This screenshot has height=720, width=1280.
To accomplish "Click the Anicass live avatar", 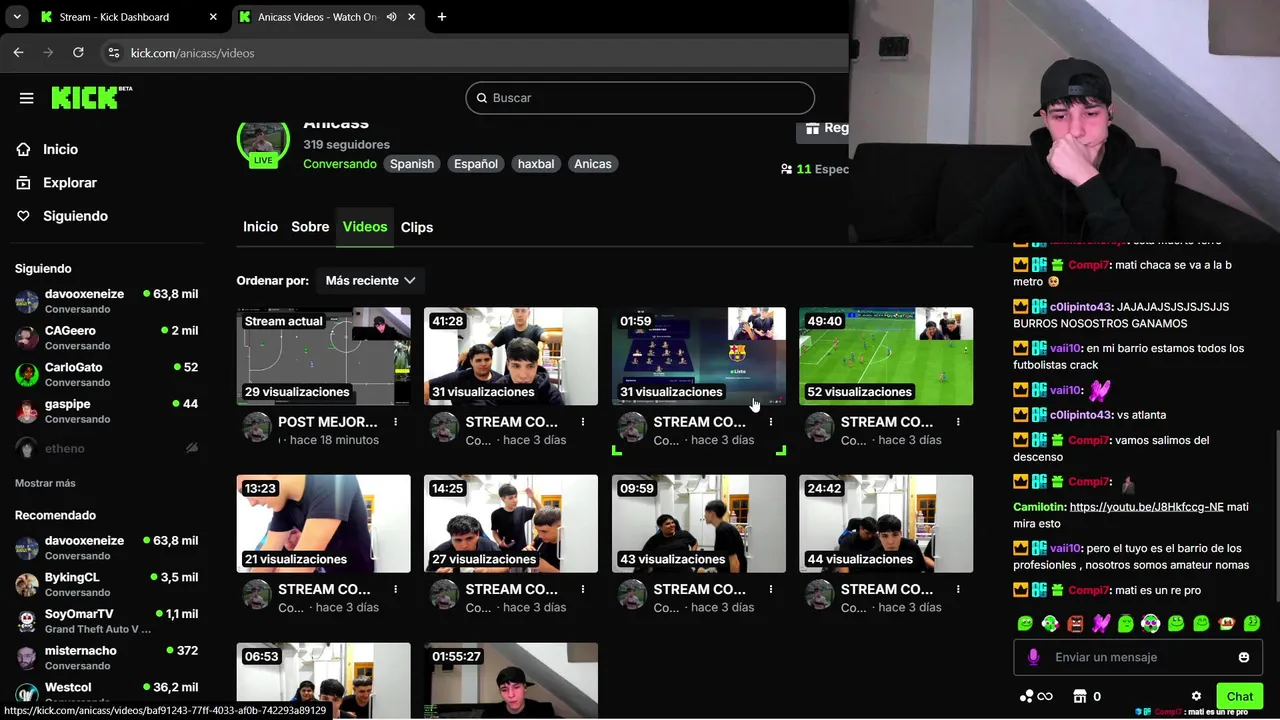I will (262, 143).
